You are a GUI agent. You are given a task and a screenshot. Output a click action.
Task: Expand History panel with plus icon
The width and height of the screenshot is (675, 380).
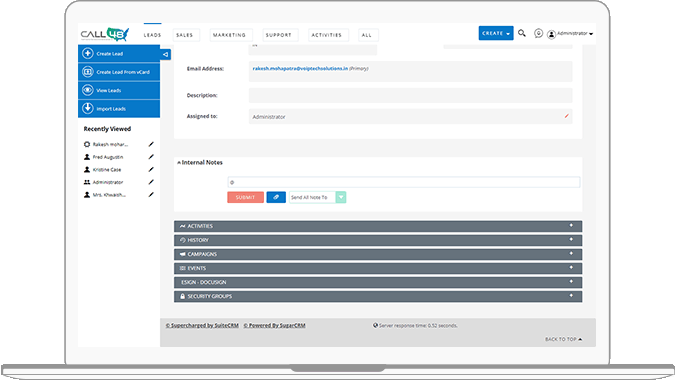tap(571, 239)
